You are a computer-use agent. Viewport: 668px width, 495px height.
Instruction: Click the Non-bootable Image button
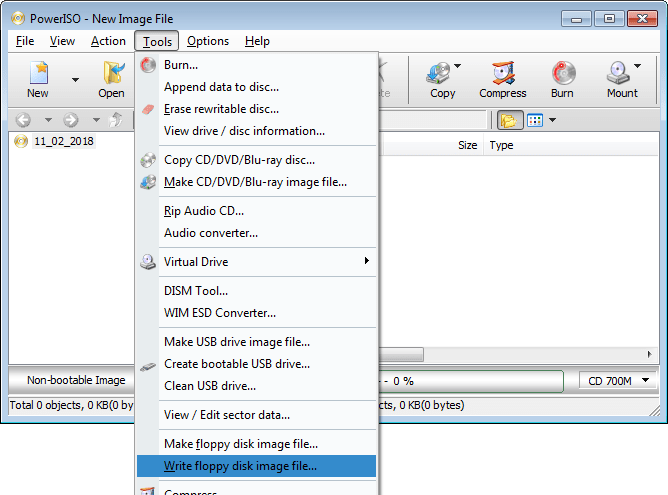click(x=72, y=380)
